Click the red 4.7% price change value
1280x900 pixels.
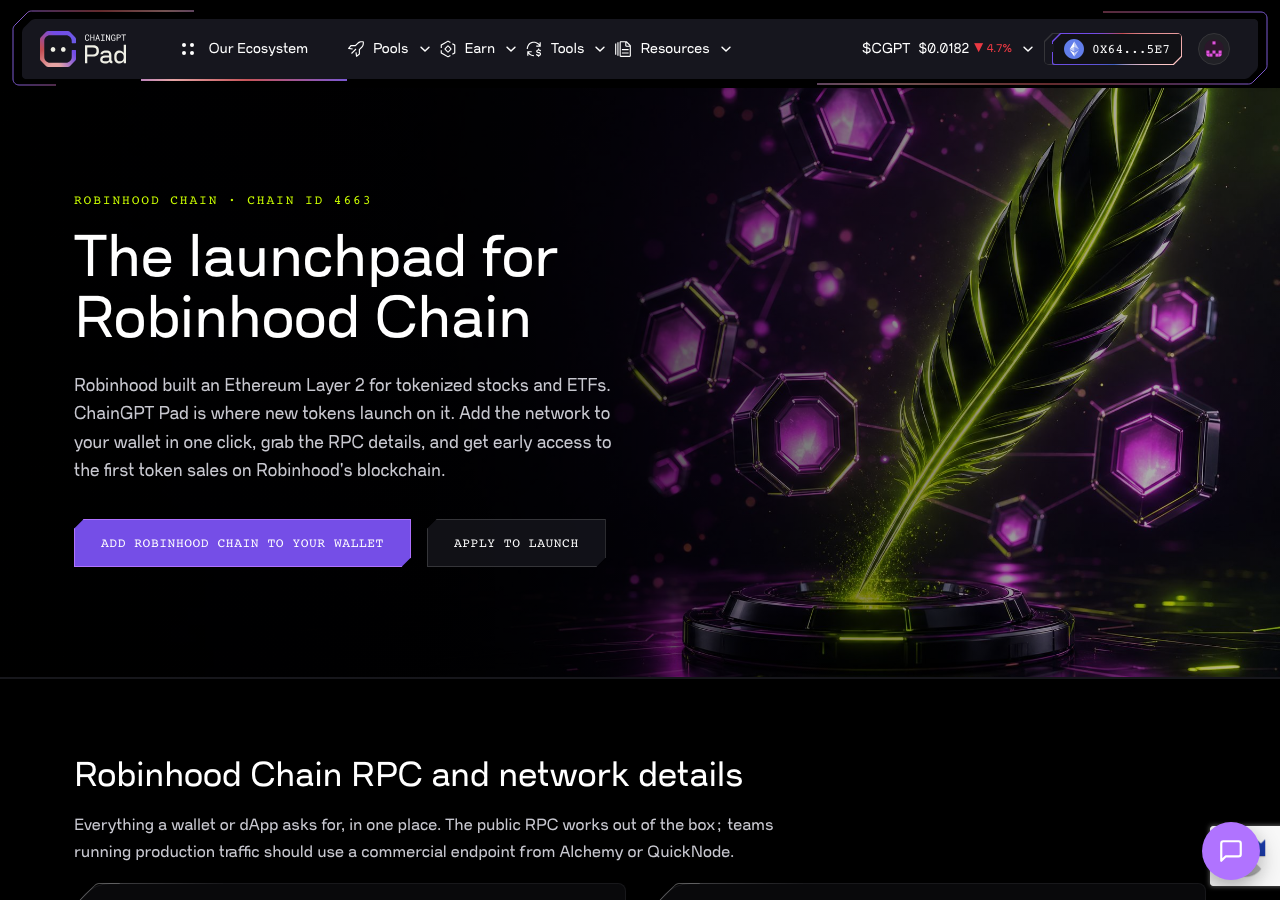pos(993,48)
